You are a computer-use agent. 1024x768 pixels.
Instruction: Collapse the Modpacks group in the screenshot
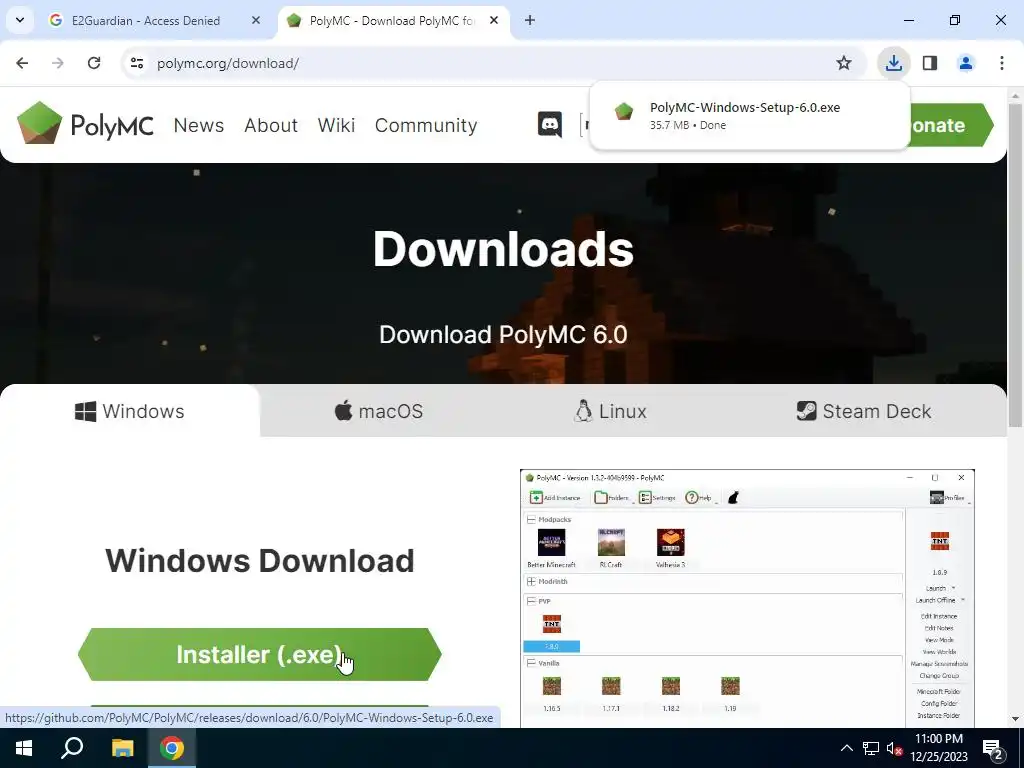click(x=531, y=519)
